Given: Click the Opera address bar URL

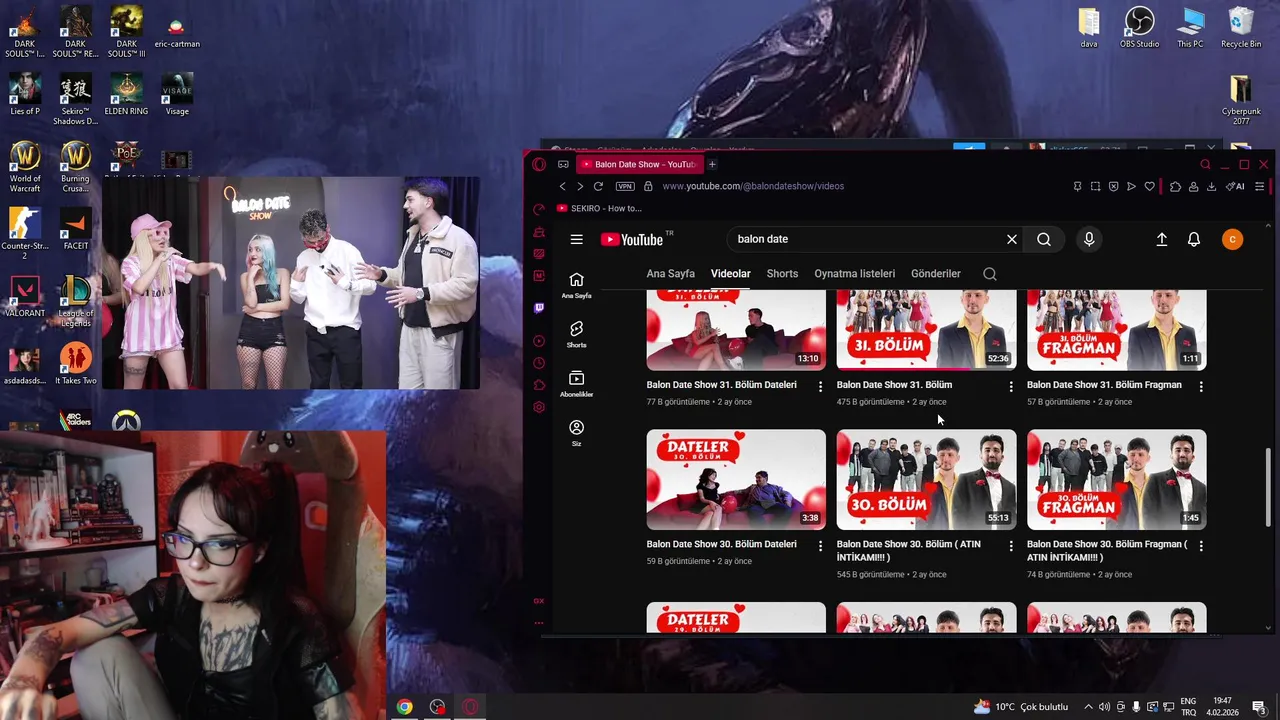Looking at the screenshot, I should (753, 186).
